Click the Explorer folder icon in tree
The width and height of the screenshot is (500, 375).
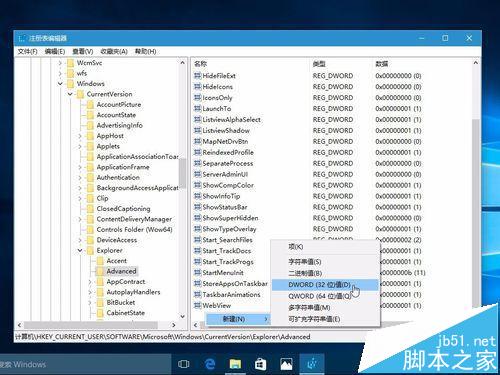point(90,250)
